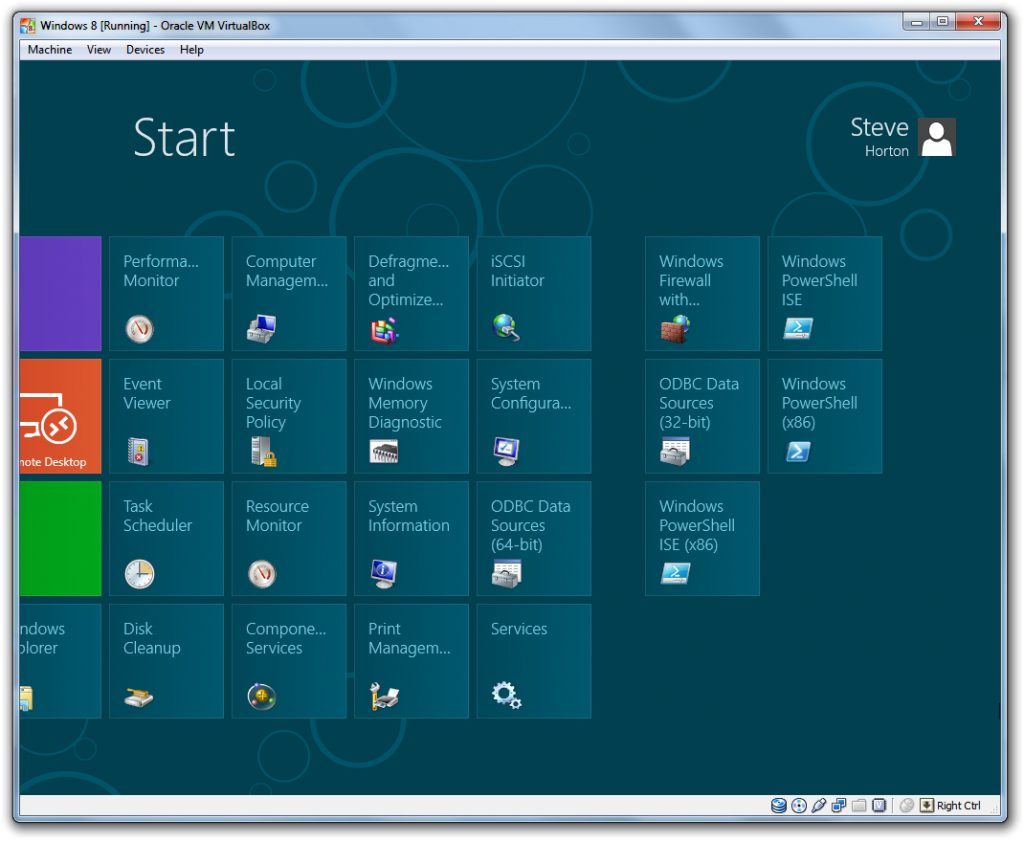Open the Services tile

(x=533, y=660)
